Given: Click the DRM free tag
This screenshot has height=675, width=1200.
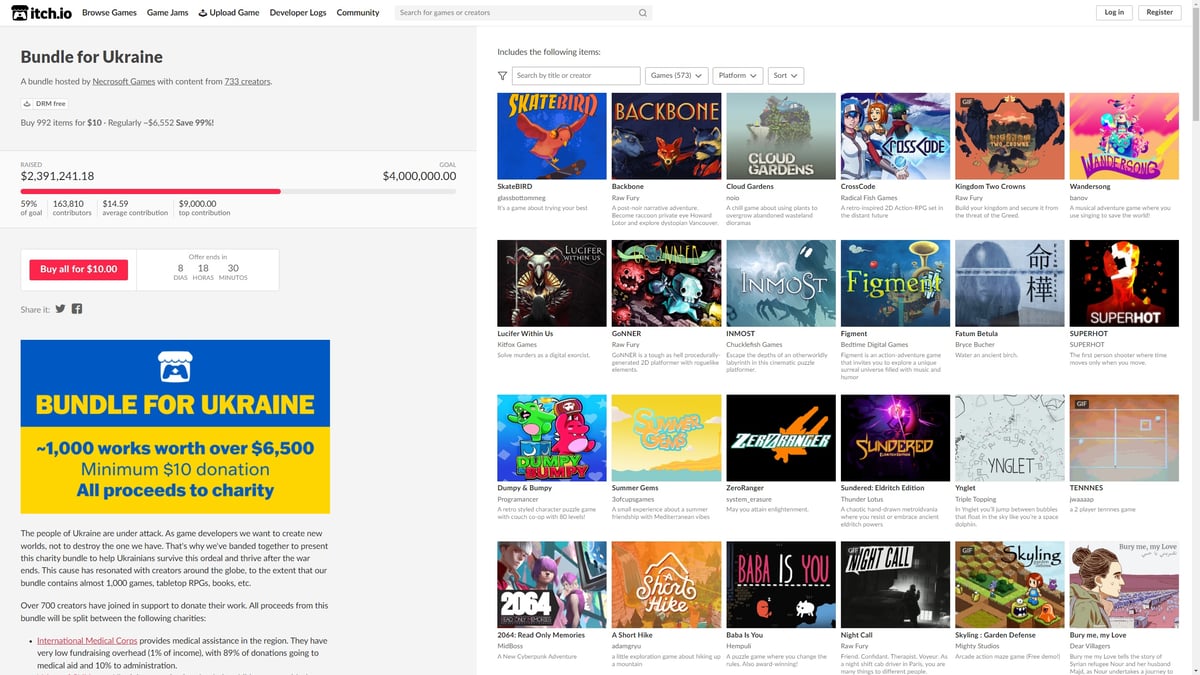Looking at the screenshot, I should 45,103.
